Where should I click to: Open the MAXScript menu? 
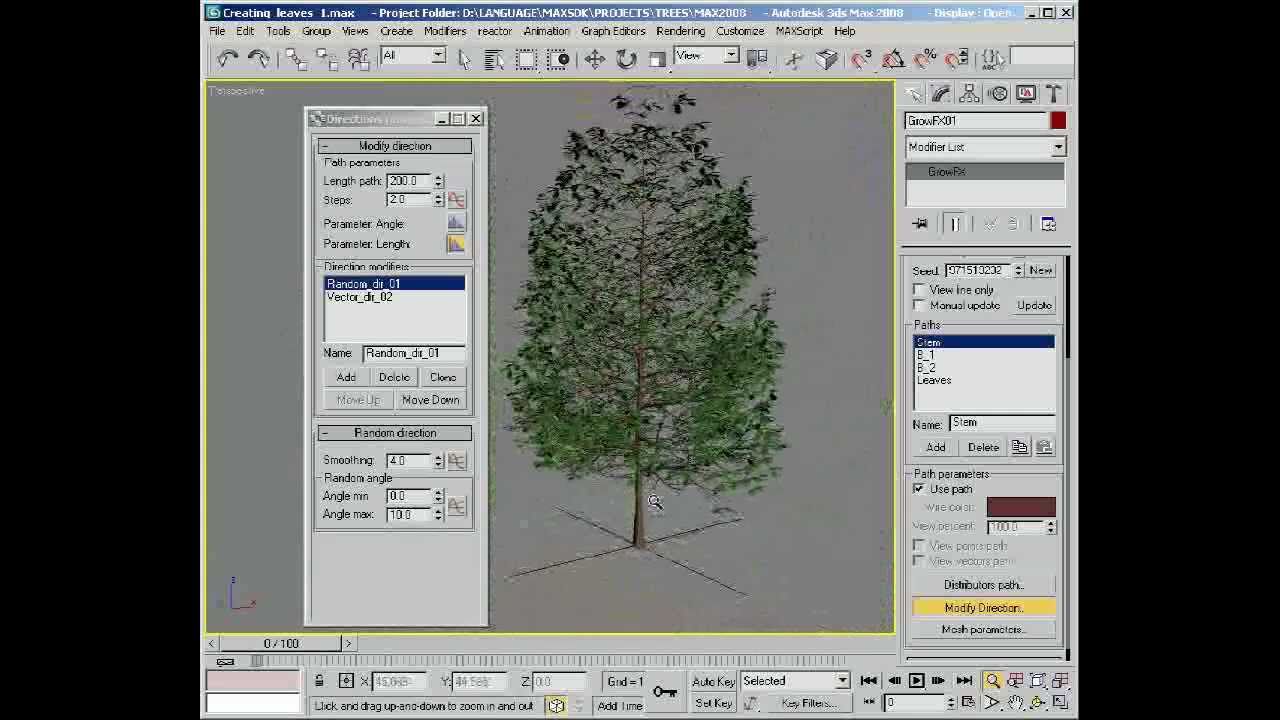799,31
